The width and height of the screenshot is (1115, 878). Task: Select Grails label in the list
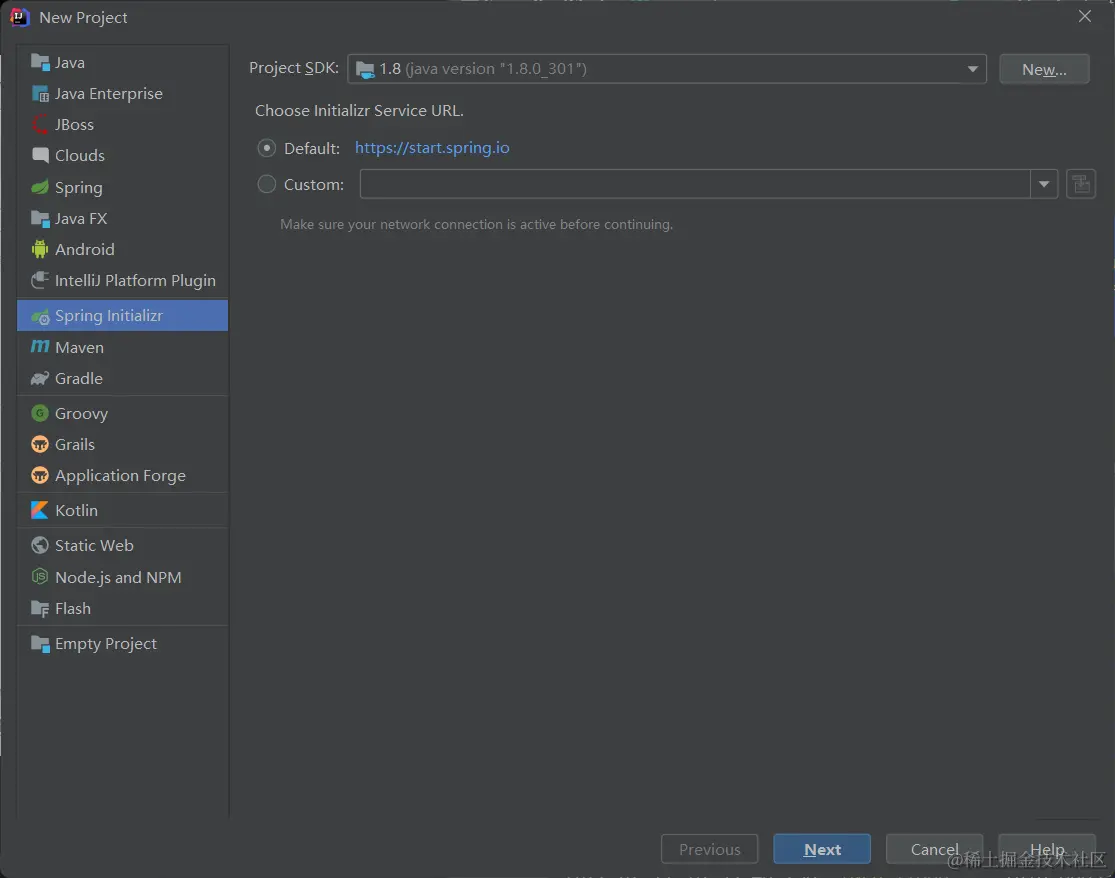pos(75,444)
